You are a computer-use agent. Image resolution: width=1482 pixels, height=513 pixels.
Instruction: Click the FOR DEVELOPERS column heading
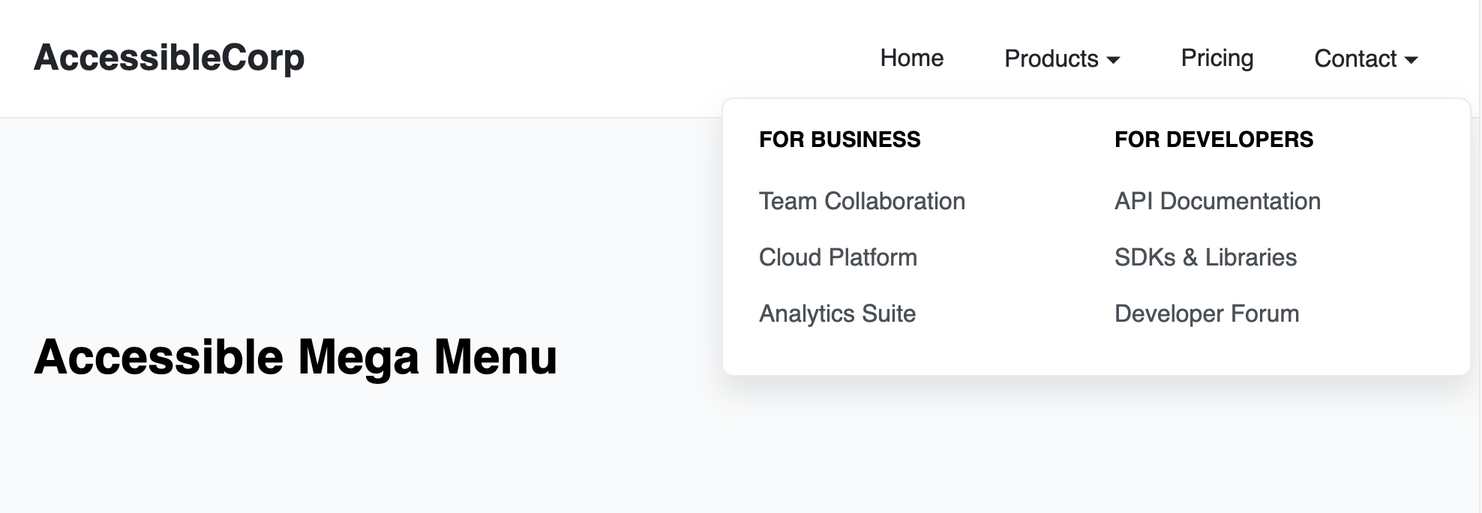1214,139
